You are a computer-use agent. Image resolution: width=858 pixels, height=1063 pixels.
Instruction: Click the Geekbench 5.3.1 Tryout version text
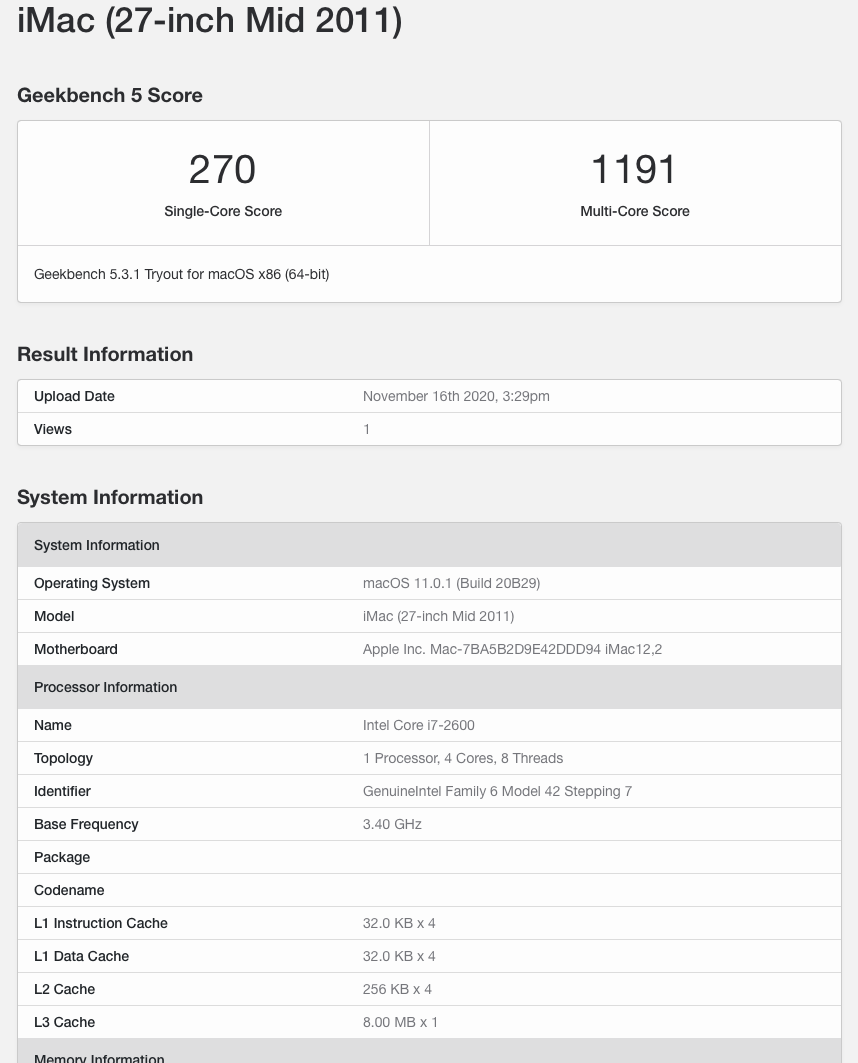tap(181, 274)
